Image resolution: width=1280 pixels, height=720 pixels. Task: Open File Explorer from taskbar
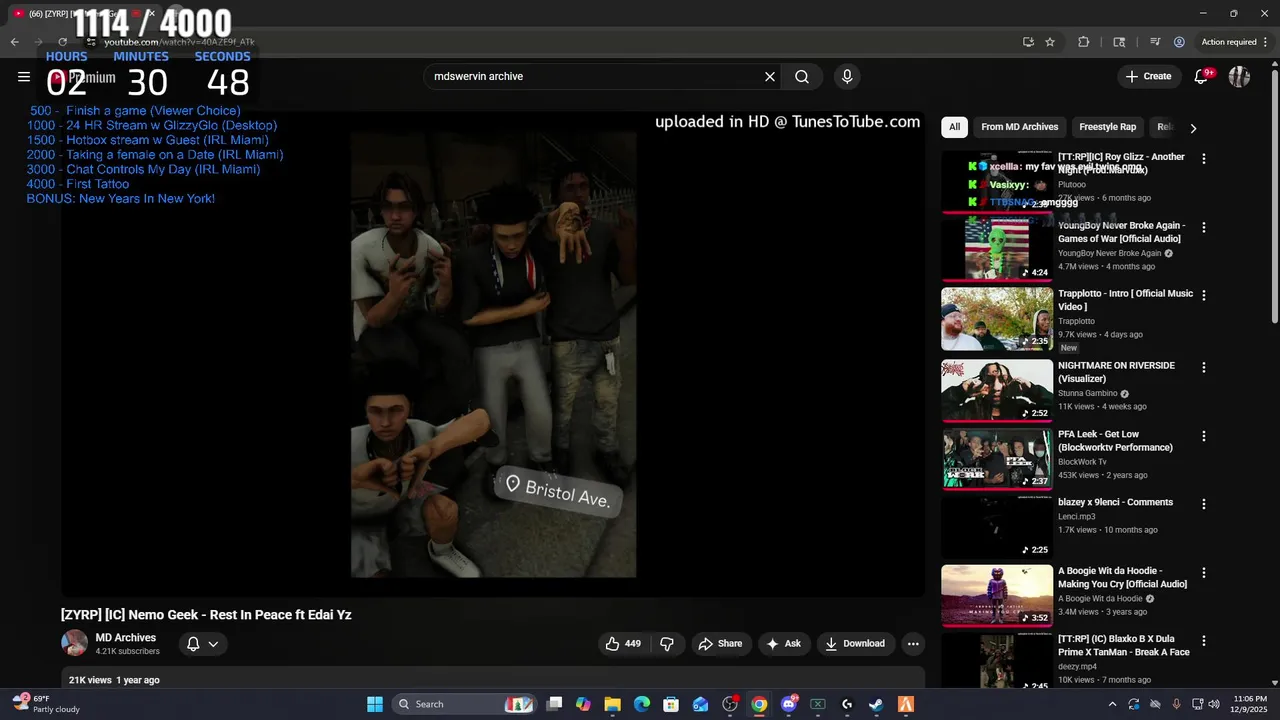pos(613,704)
